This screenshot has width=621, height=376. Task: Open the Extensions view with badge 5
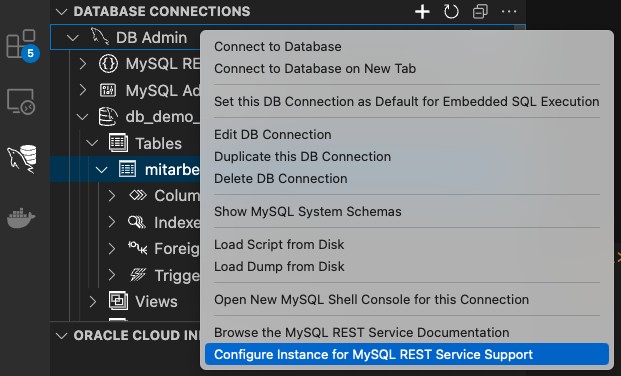point(23,45)
